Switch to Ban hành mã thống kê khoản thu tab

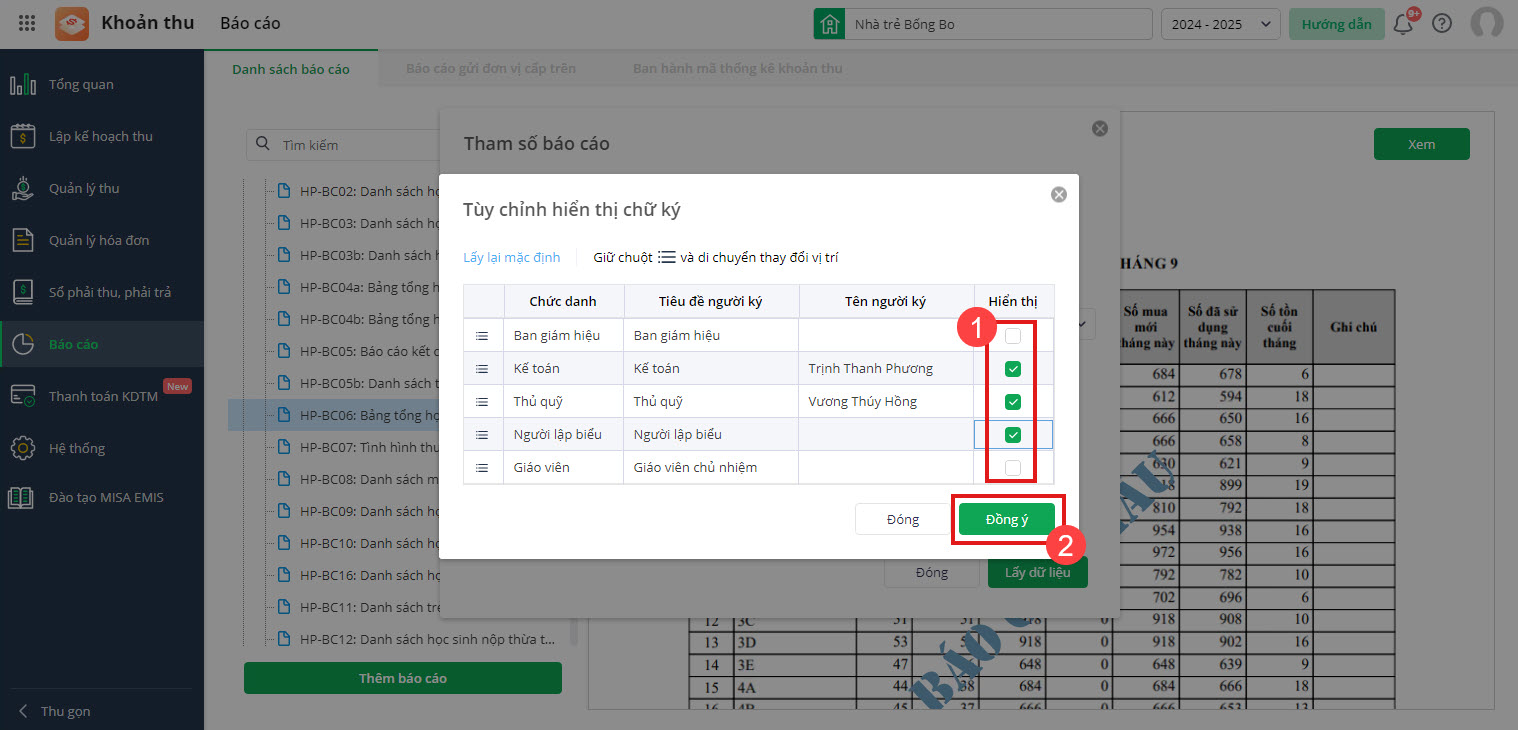point(738,69)
